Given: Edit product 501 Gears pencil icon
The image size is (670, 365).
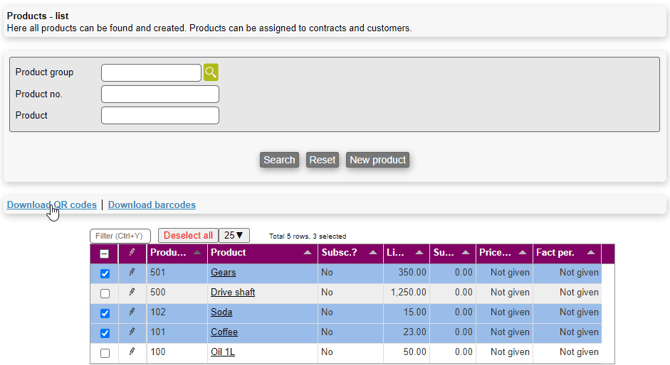Looking at the screenshot, I should [132, 272].
